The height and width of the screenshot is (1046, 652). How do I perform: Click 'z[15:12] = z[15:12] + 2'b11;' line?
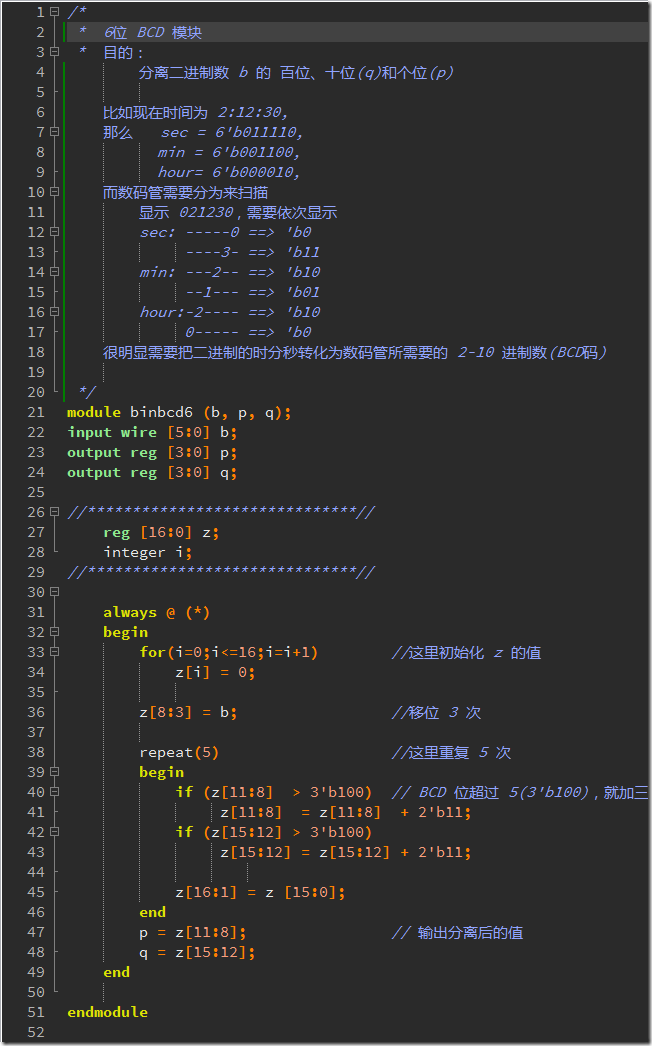[x=346, y=853]
